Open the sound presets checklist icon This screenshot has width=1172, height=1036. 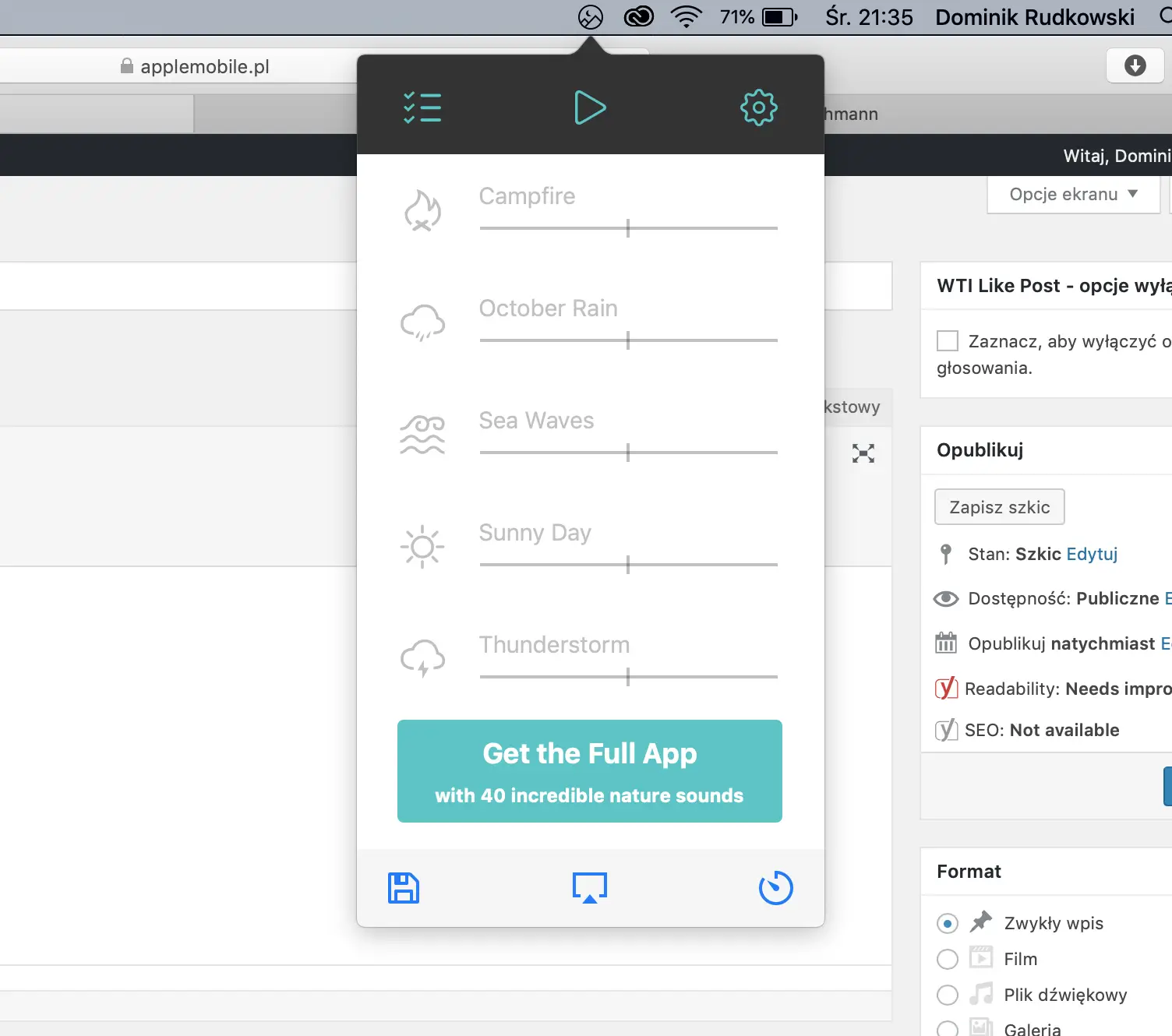(422, 107)
